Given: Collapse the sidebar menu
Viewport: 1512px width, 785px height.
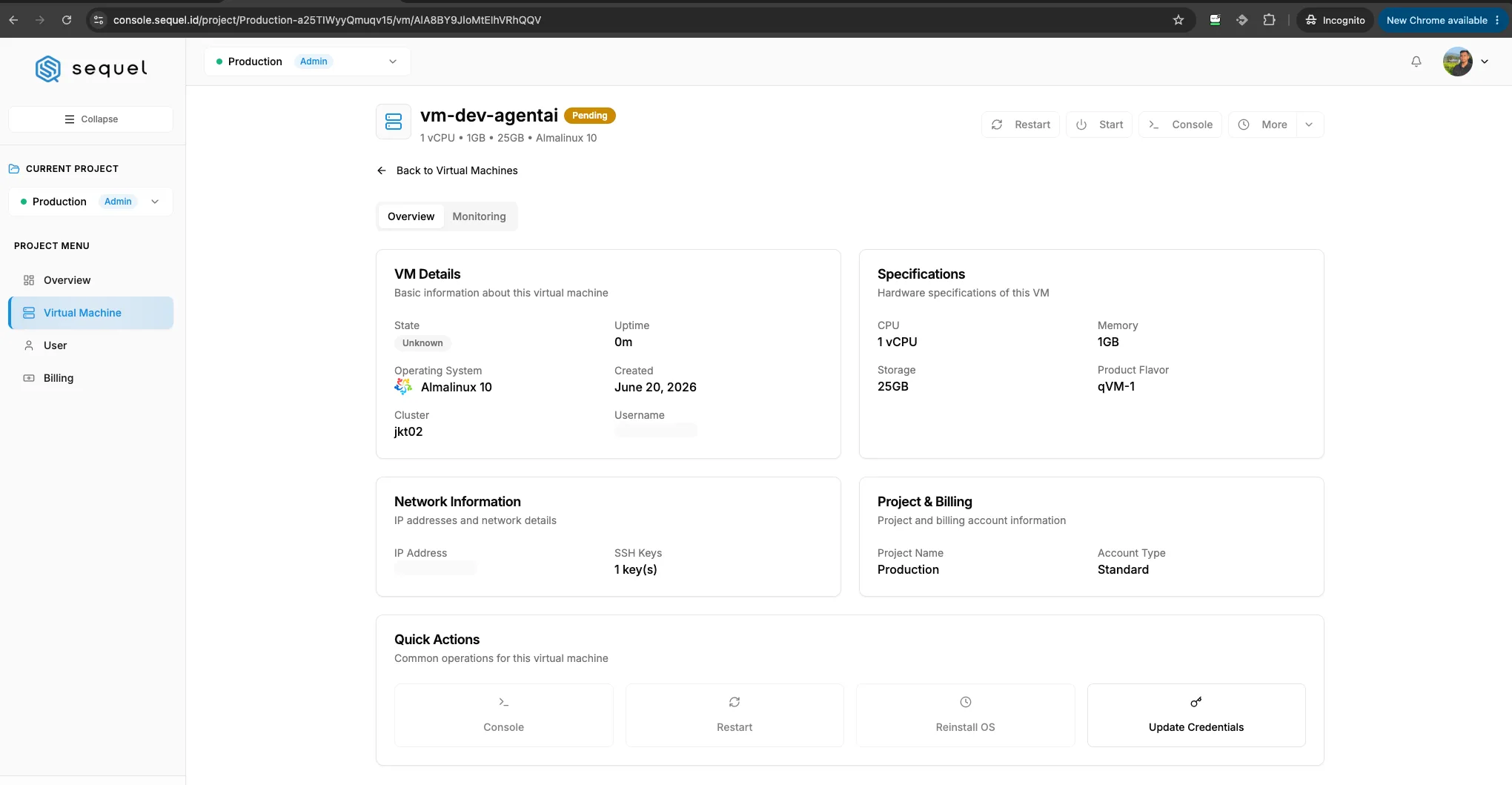Looking at the screenshot, I should (x=90, y=119).
